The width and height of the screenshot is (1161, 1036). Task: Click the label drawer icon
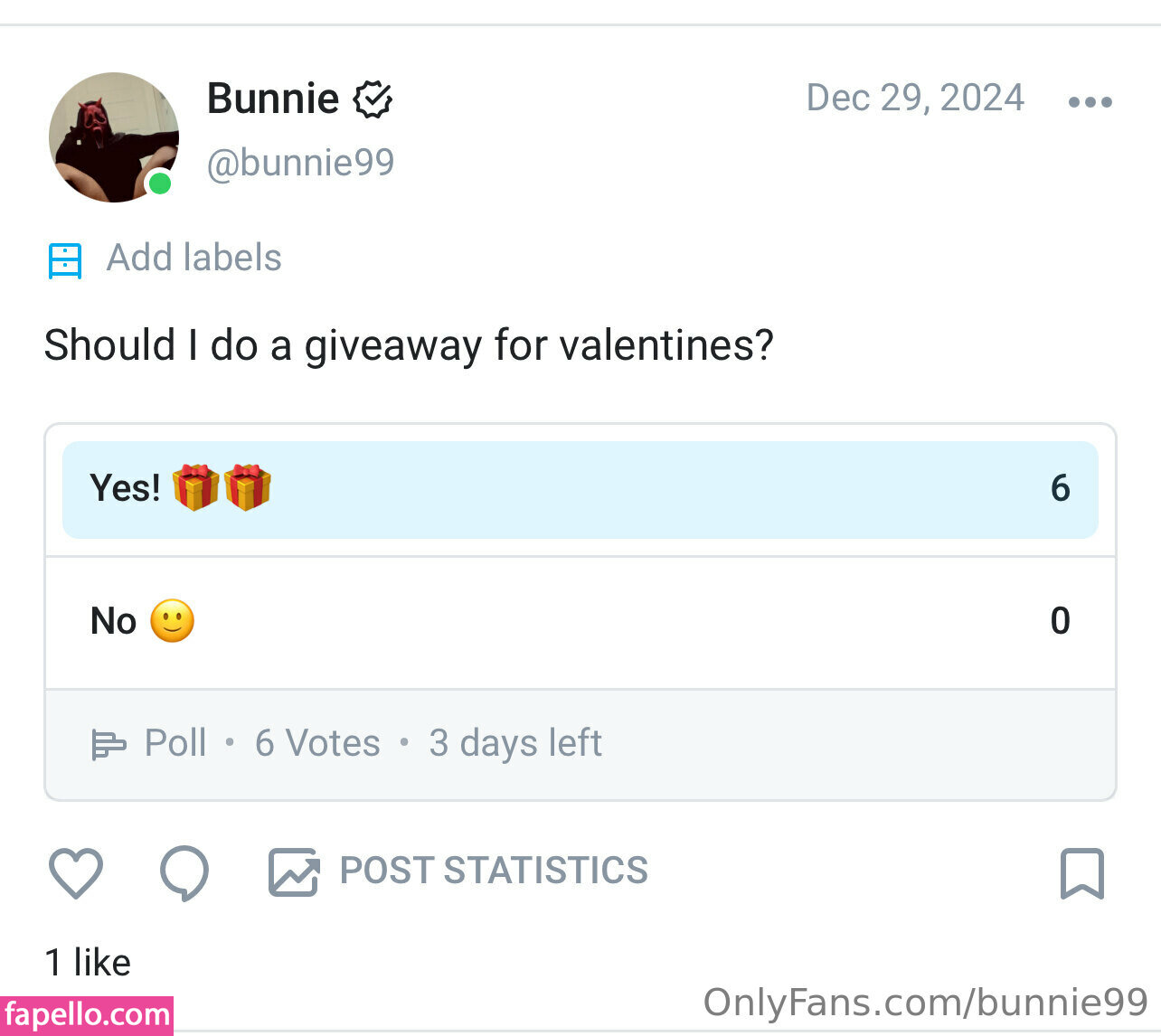pyautogui.click(x=65, y=260)
